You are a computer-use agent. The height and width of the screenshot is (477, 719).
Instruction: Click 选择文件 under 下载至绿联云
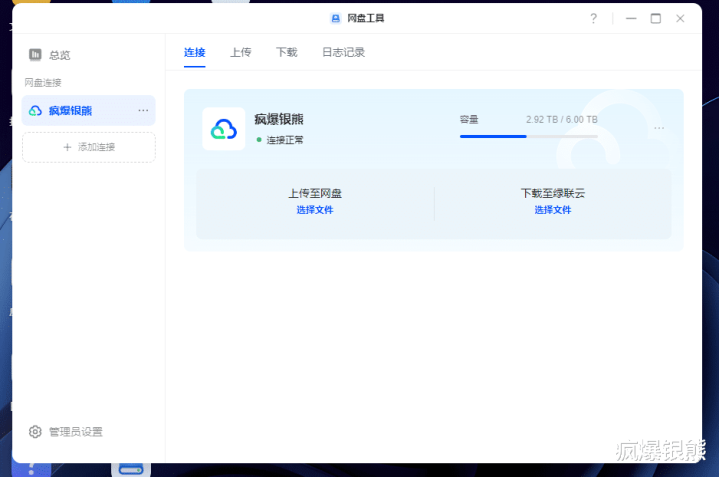coord(552,210)
